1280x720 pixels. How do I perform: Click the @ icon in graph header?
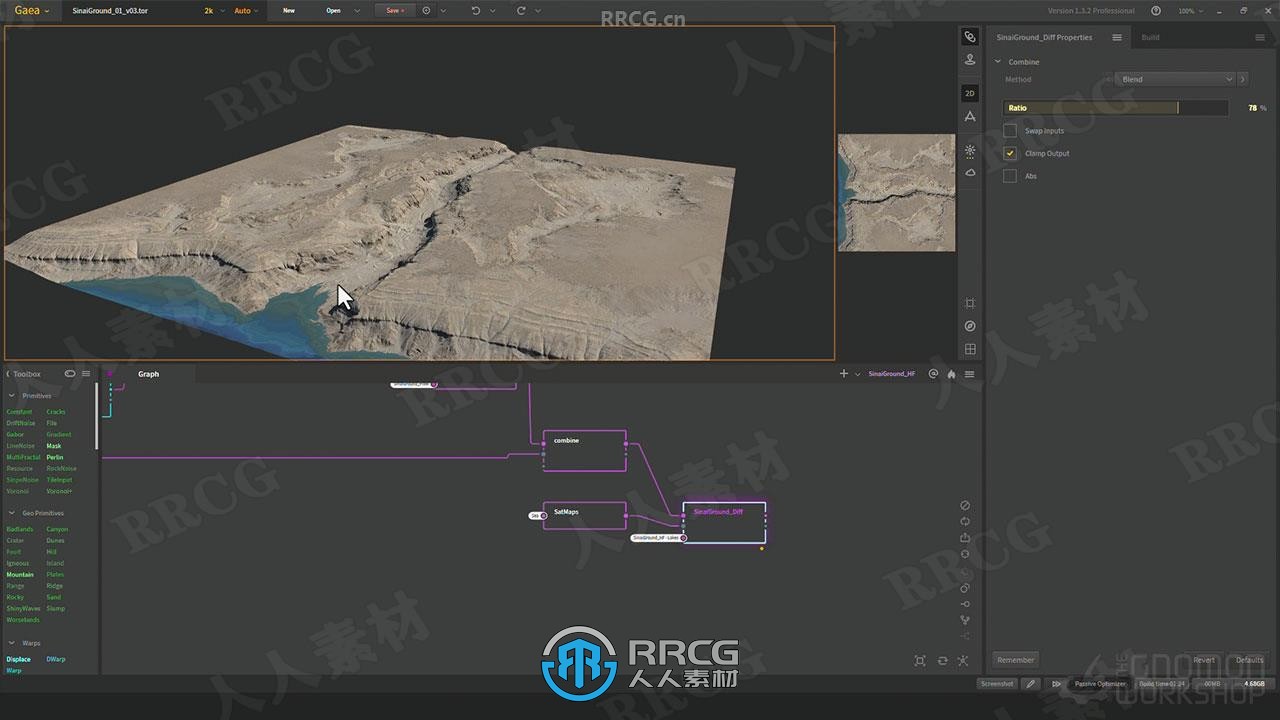click(x=933, y=374)
